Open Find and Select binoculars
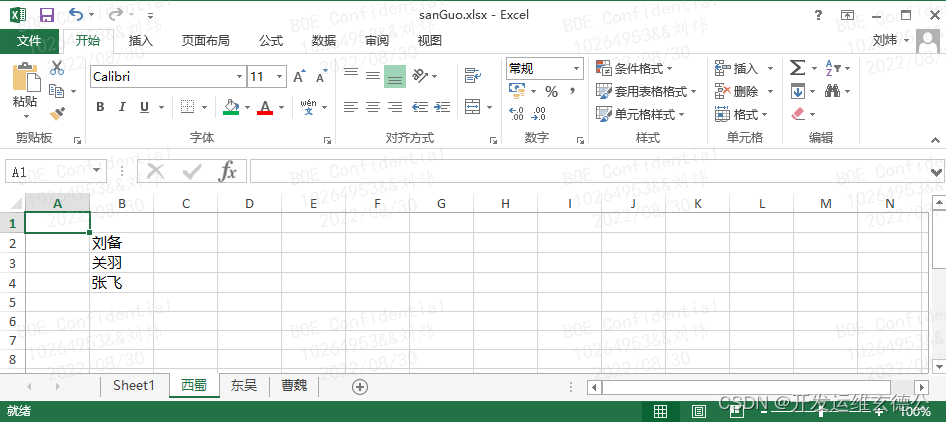946x422 pixels. coord(833,91)
